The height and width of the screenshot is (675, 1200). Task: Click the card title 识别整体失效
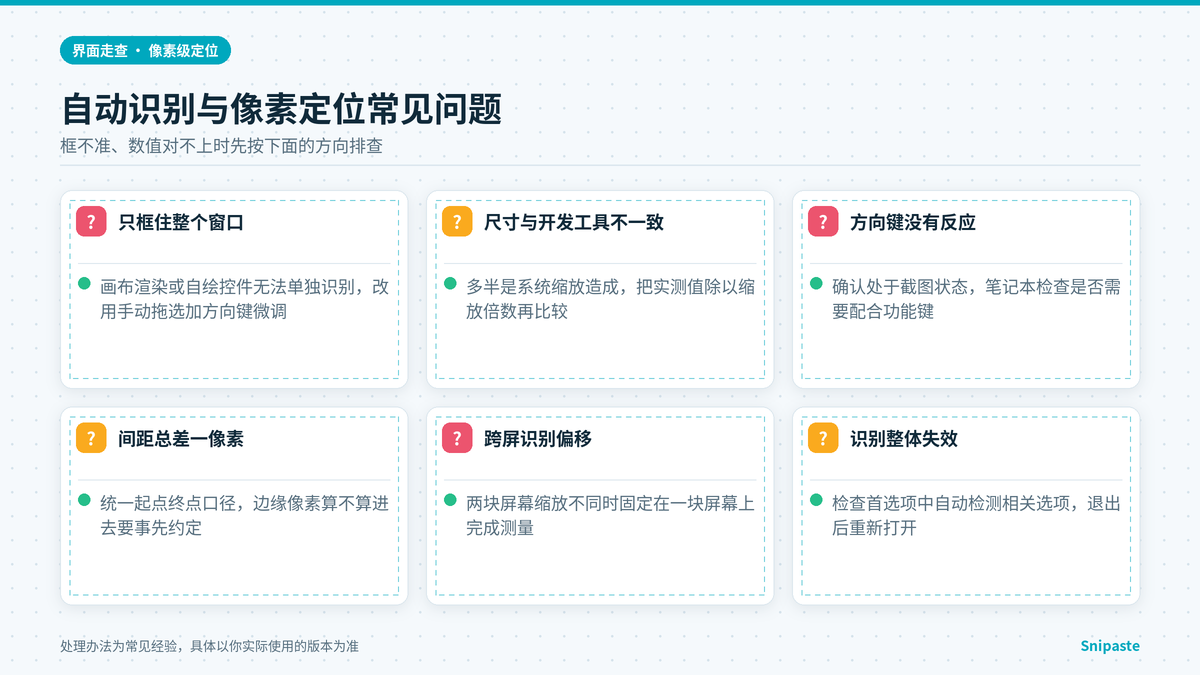[x=904, y=438]
